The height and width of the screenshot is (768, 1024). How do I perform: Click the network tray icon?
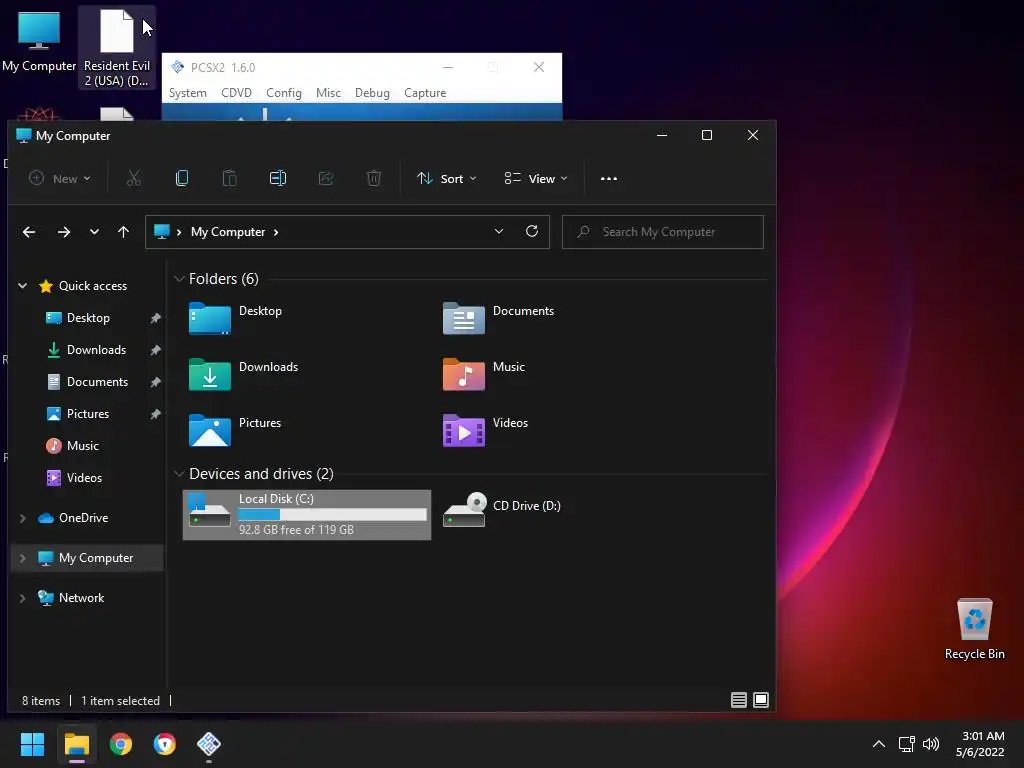click(906, 744)
